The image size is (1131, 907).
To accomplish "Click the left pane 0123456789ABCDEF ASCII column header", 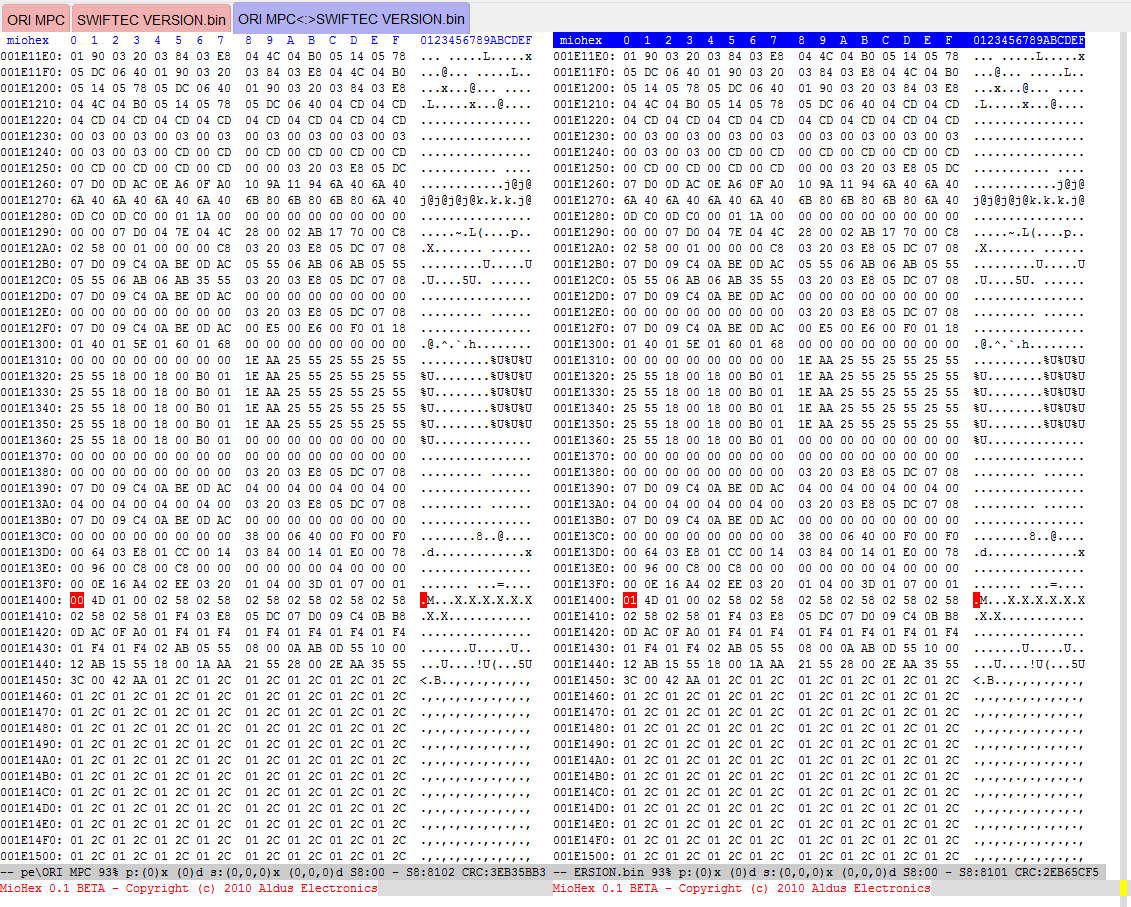I will (476, 40).
